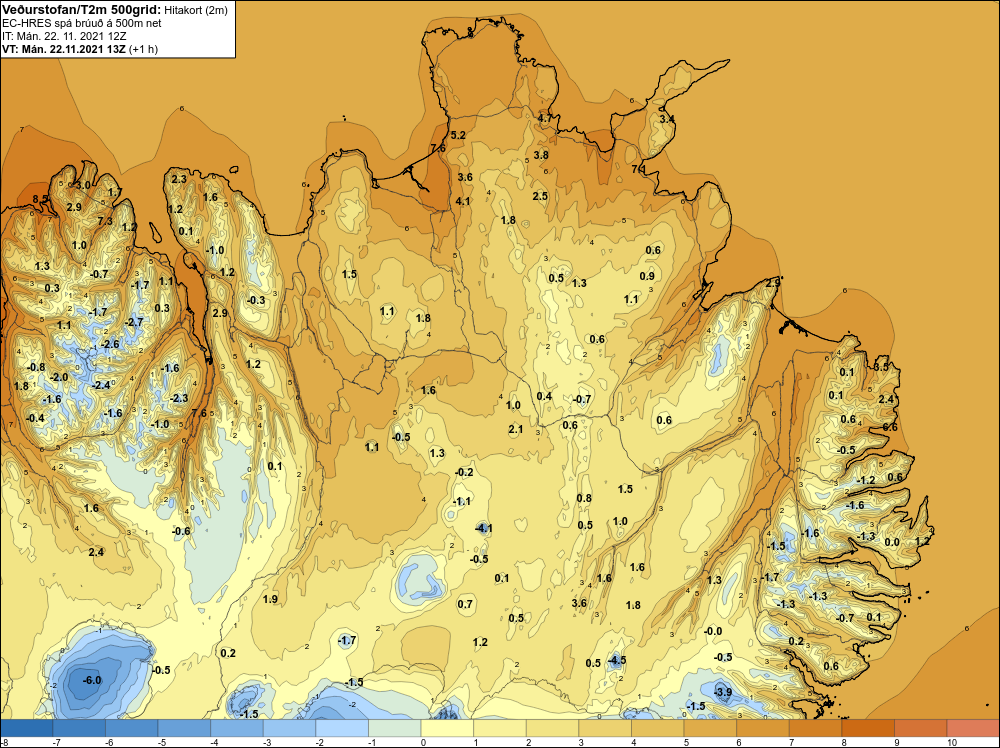Click the -0.4 temperature value
Image resolution: width=1000 pixels, height=748 pixels.
click(36, 418)
